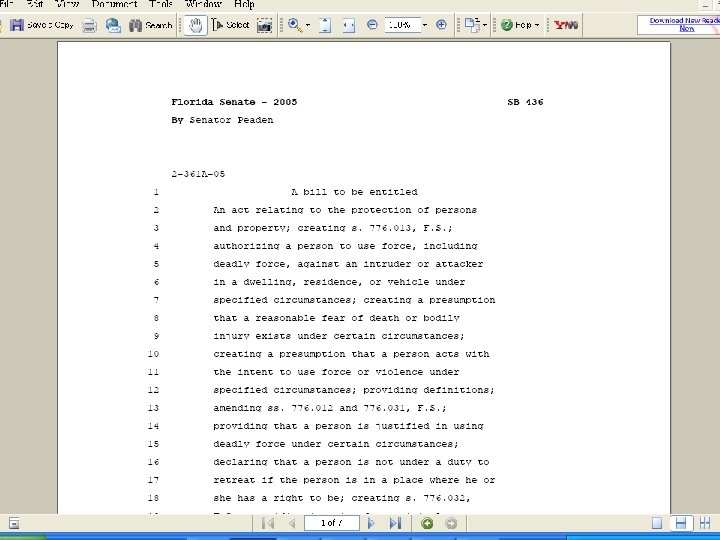Choose the Snapshot camera tool
Image resolution: width=720 pixels, height=540 pixels.
264,25
